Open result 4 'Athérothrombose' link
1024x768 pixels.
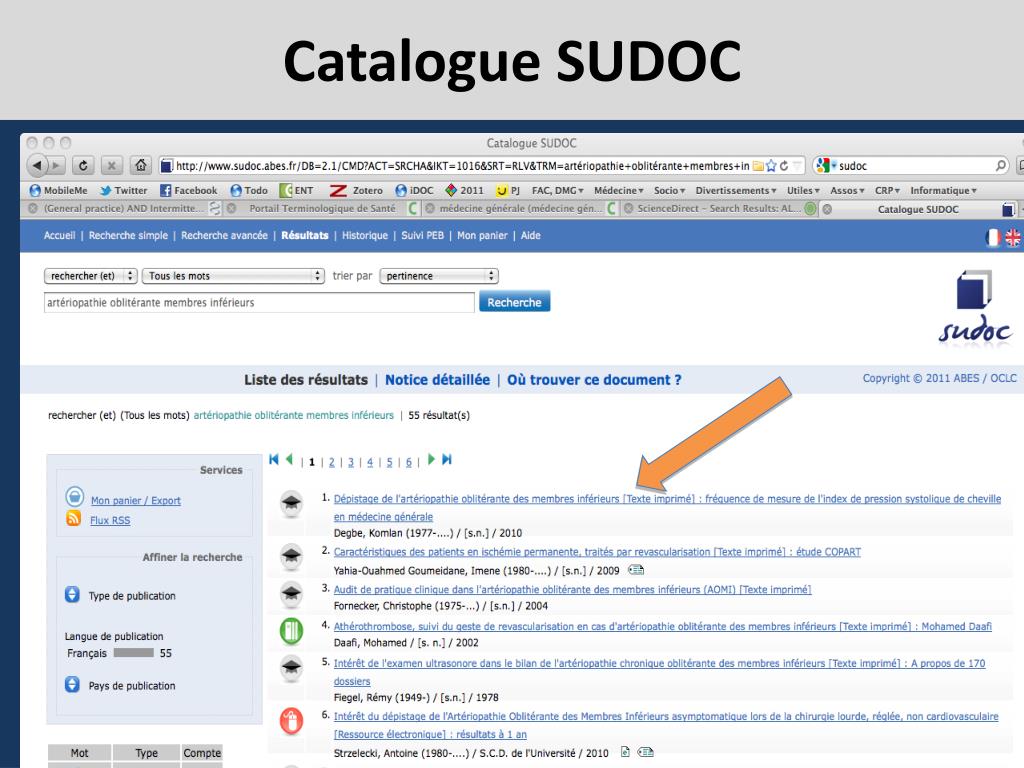(x=662, y=626)
